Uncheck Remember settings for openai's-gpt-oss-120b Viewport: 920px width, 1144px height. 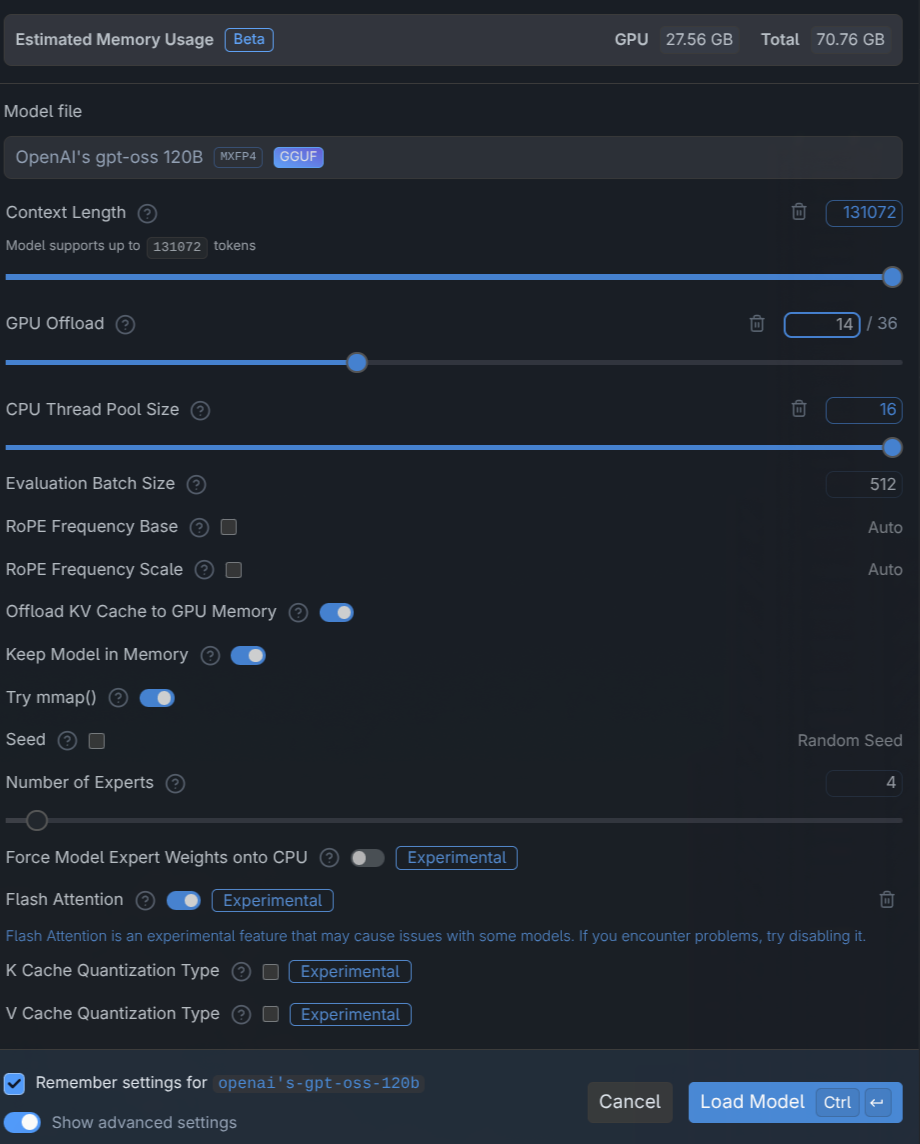14,1083
